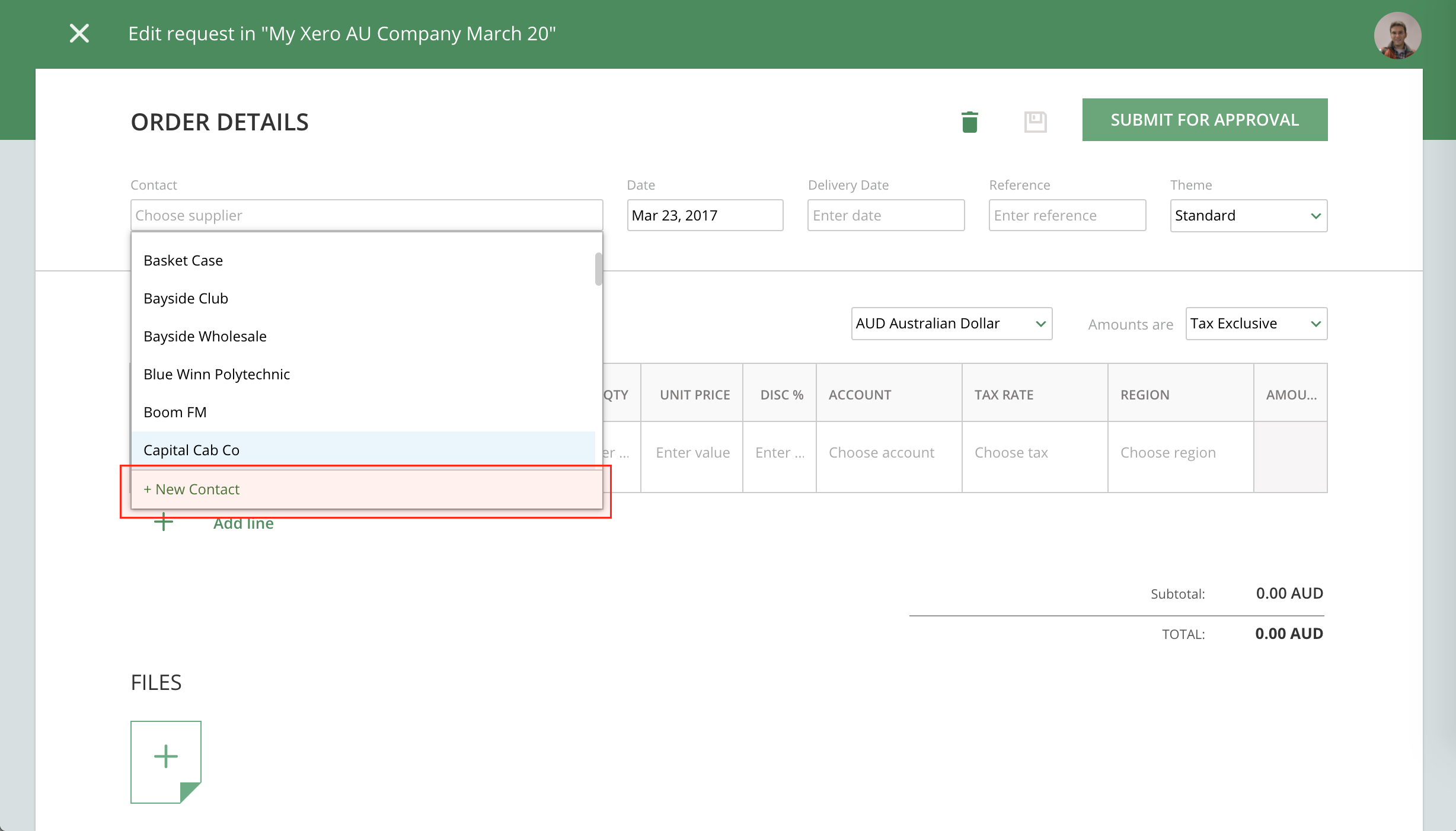1456x831 pixels.
Task: Close the edit request with X icon
Action: 79,33
